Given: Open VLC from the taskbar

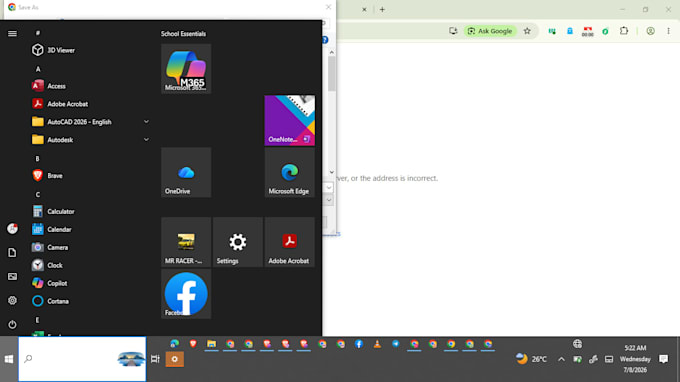Looking at the screenshot, I should click(x=377, y=344).
